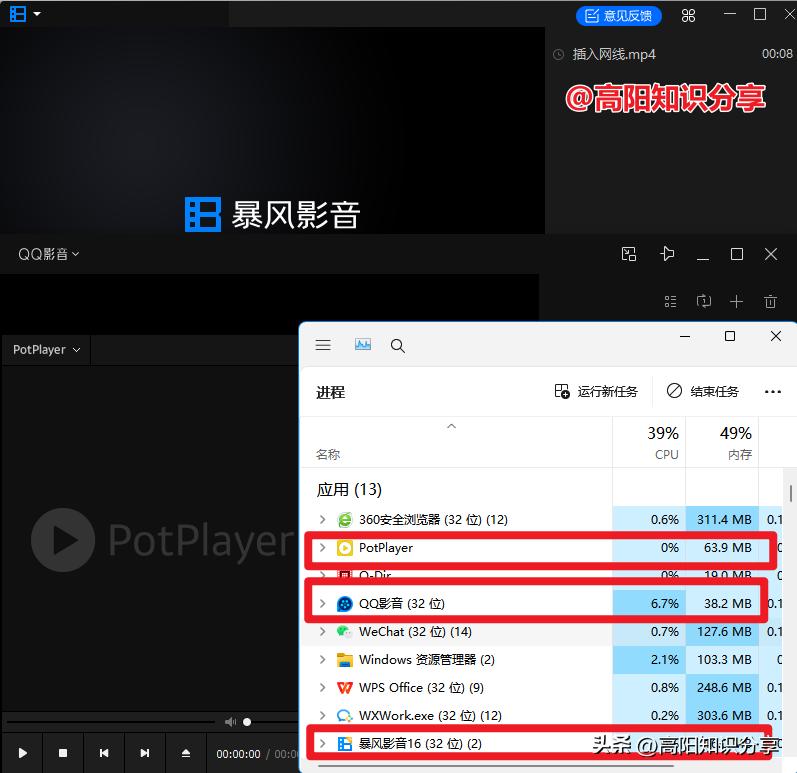Switch the QQ影音 playlist list view icon

click(670, 301)
